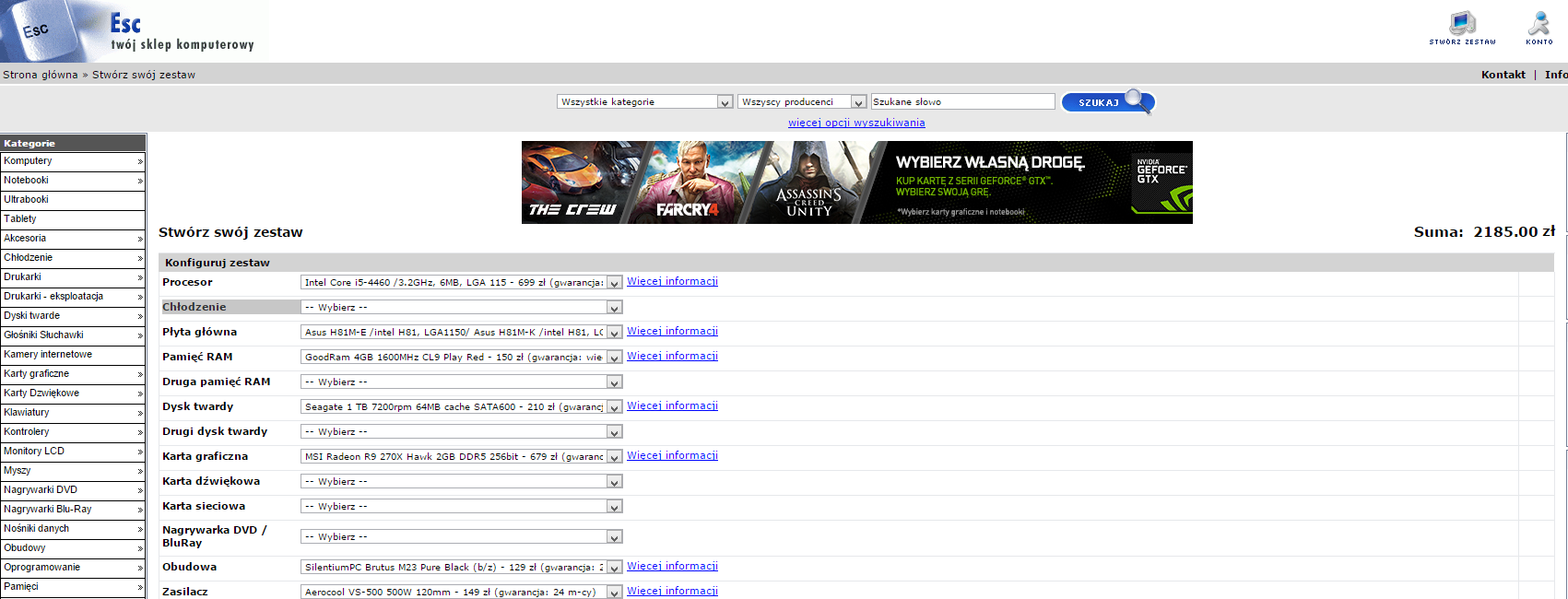Viewport: 1568px width, 599px height.
Task: Open the Monitory LCD category
Action: (x=73, y=452)
